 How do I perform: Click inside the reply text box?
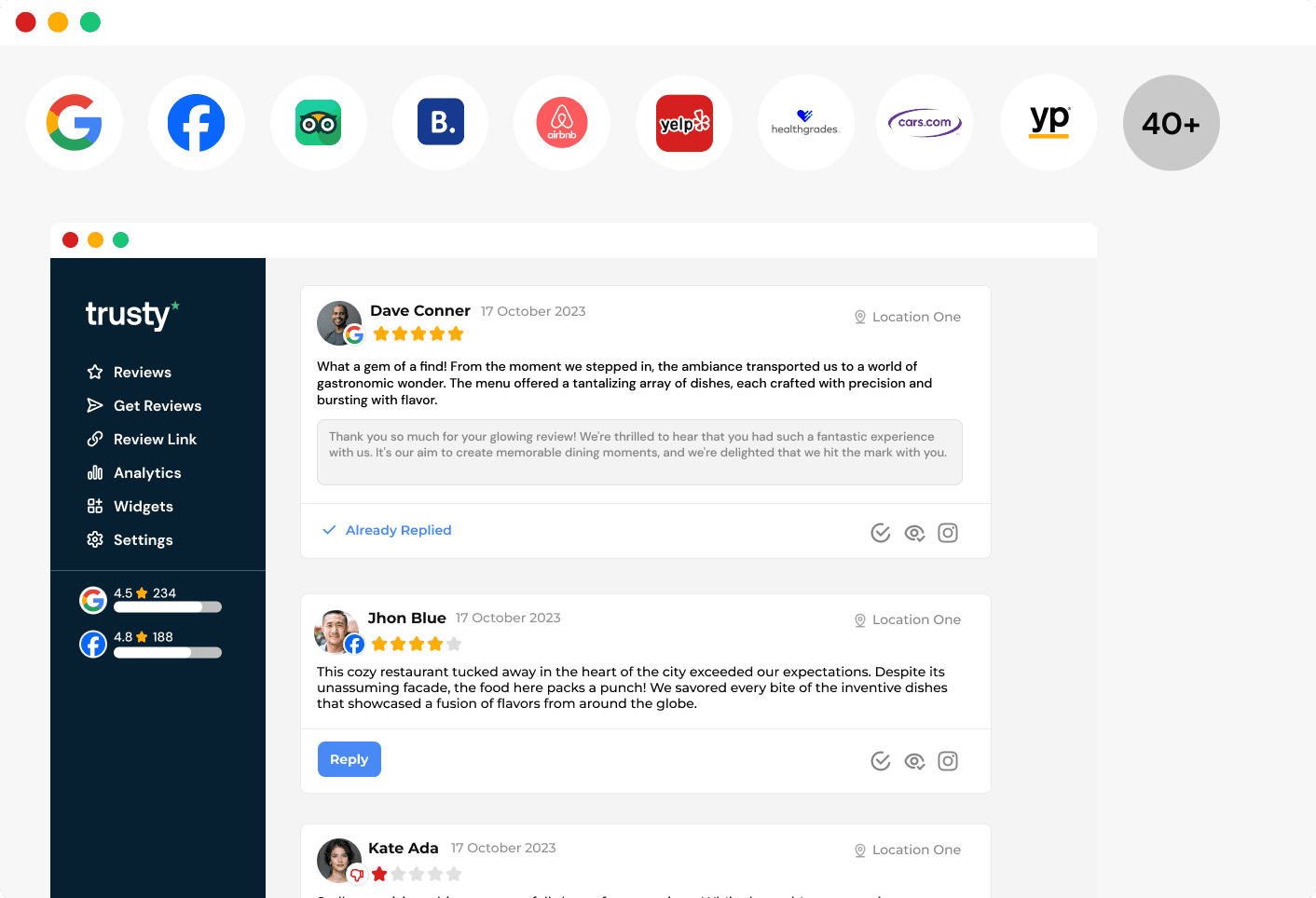click(x=639, y=453)
